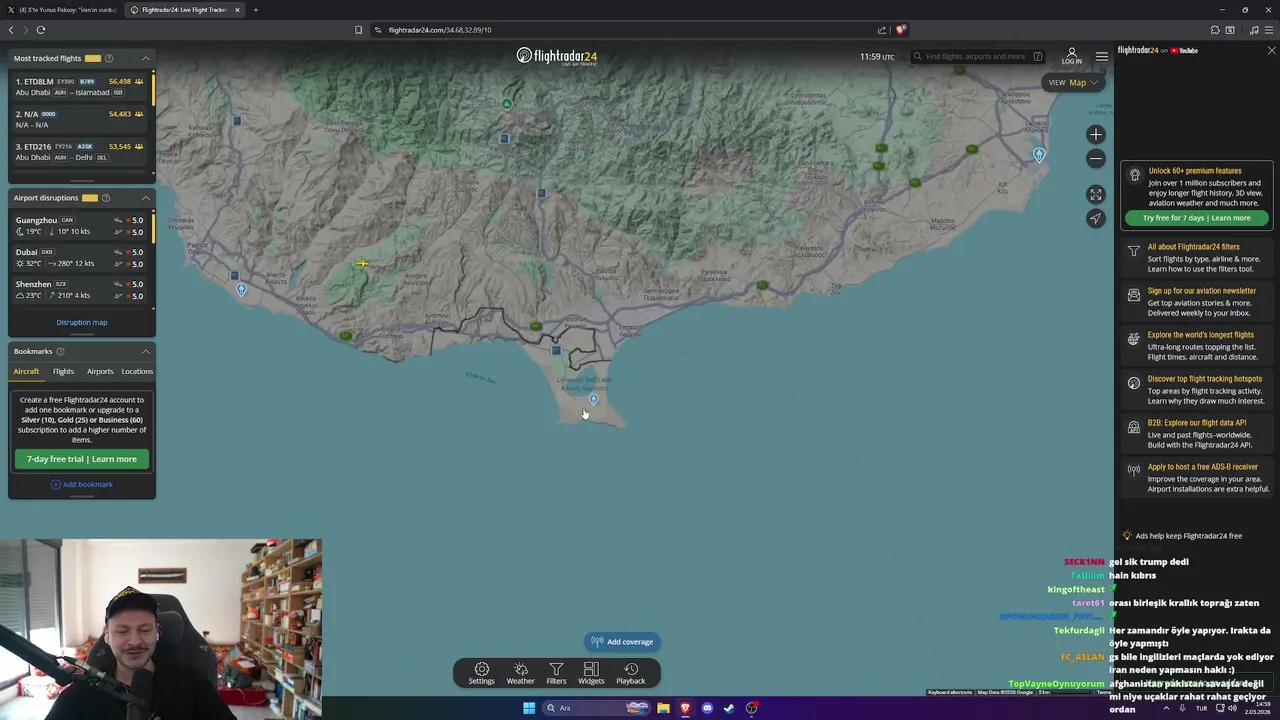Switch to the Locations bookmarks tab
This screenshot has width=1280, height=720.
coord(137,371)
